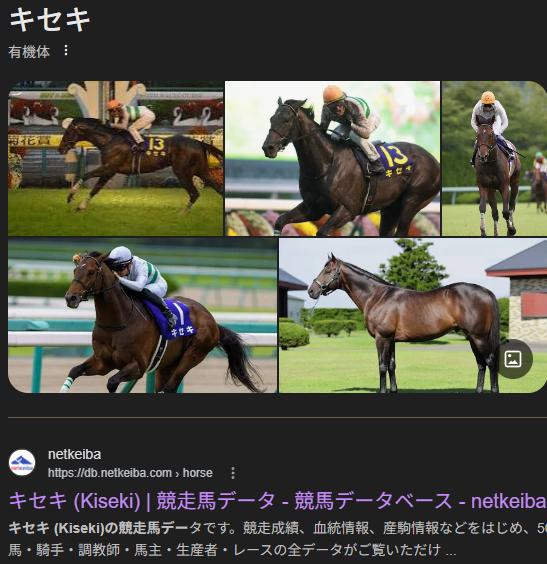Screen dimensions: 547x564
Task: Click the netkeiba site favicon
Action: [22, 463]
